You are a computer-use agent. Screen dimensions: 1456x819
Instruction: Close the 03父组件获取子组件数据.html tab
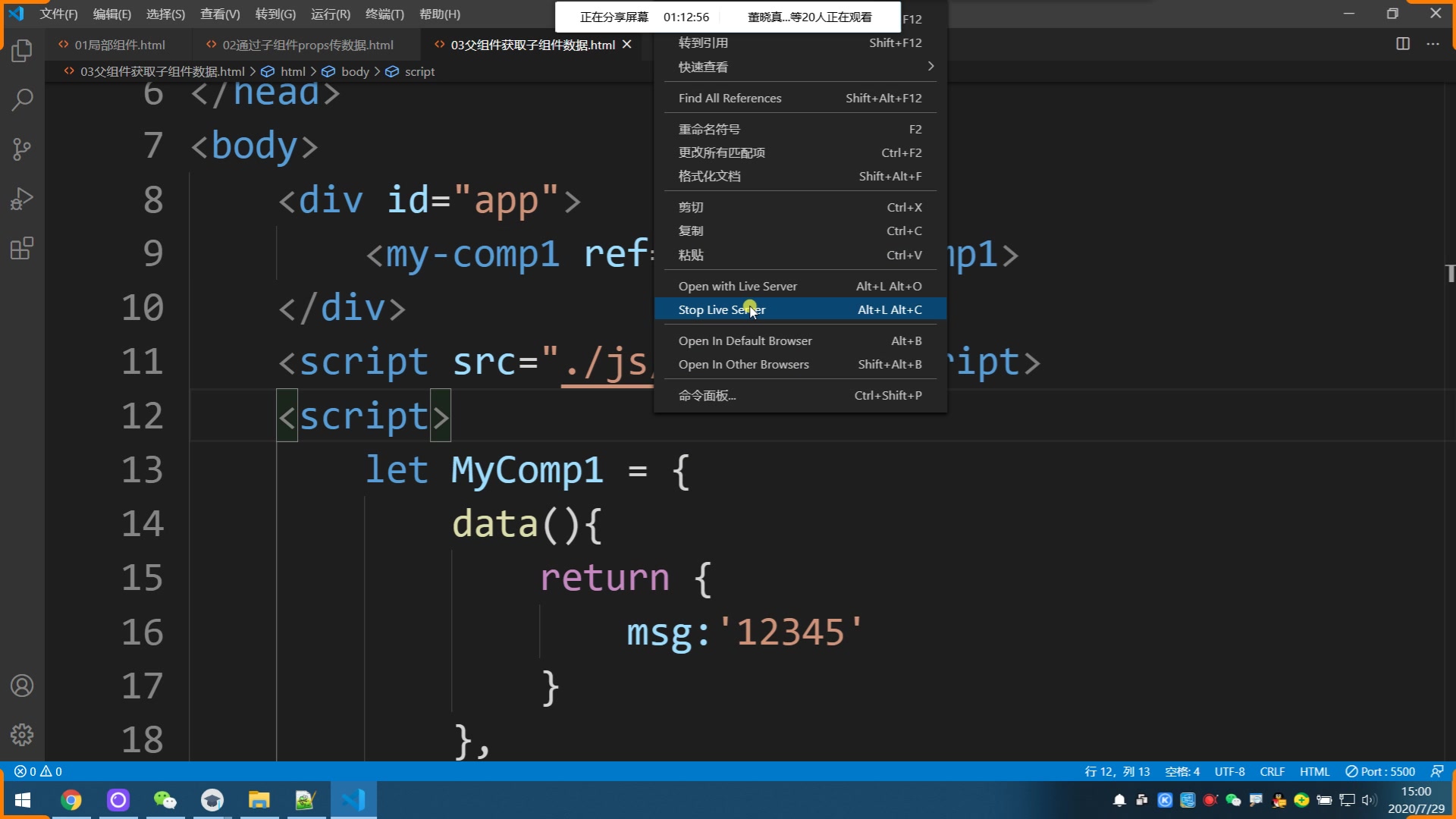(627, 45)
